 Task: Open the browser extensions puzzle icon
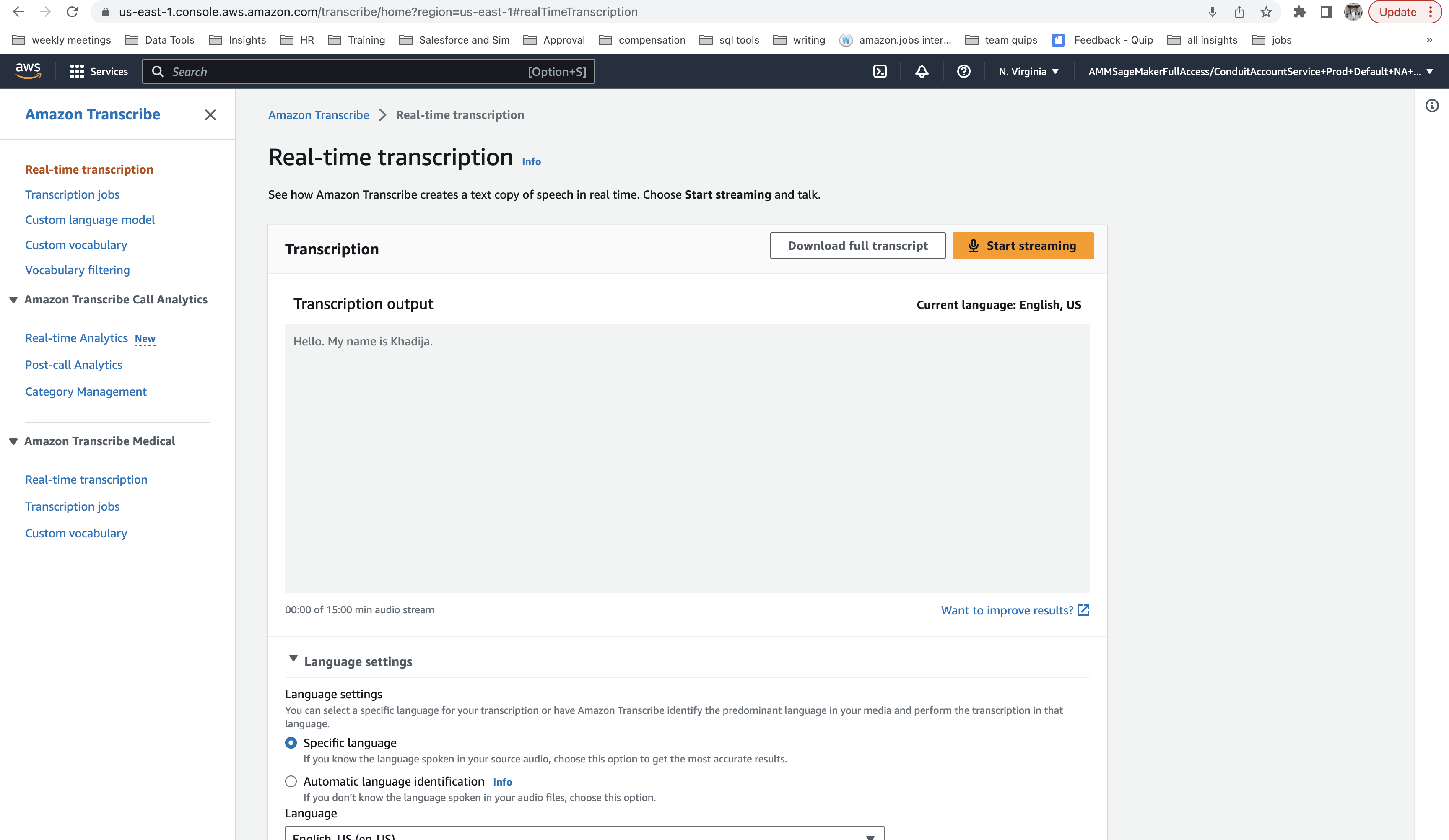coord(1299,11)
